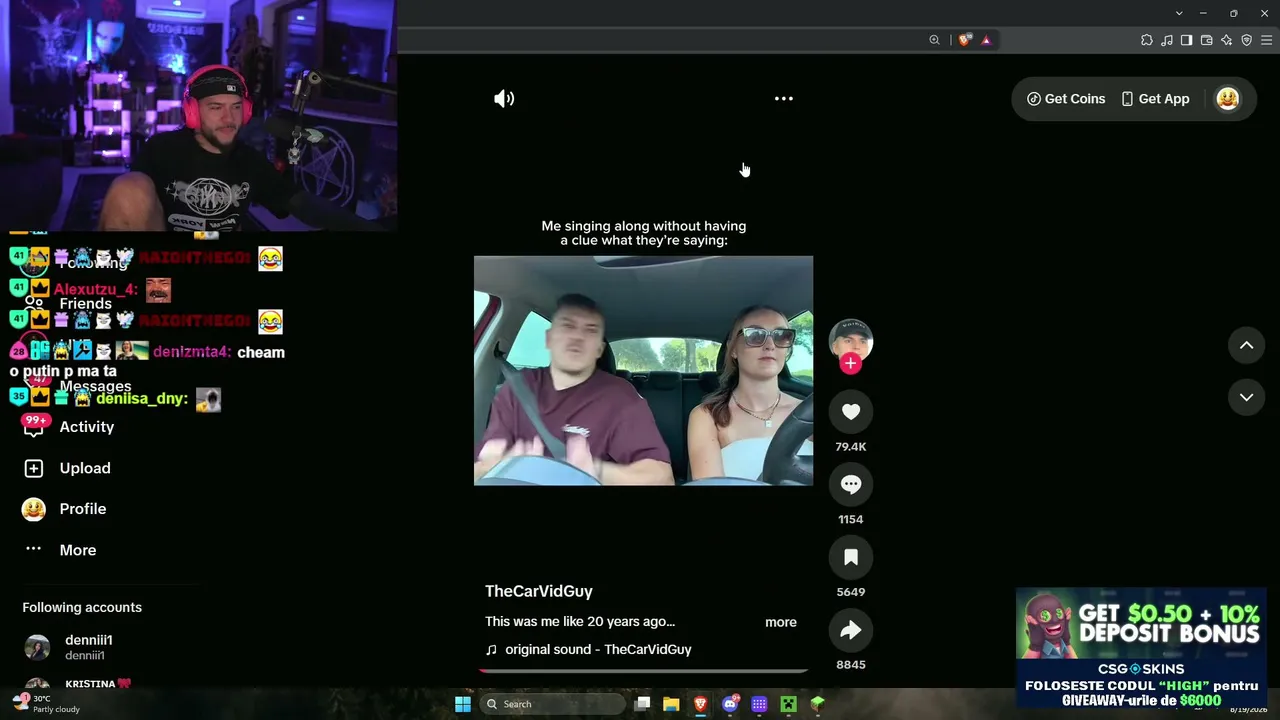
Task: Open the browser zoom magnifier icon
Action: 934,40
